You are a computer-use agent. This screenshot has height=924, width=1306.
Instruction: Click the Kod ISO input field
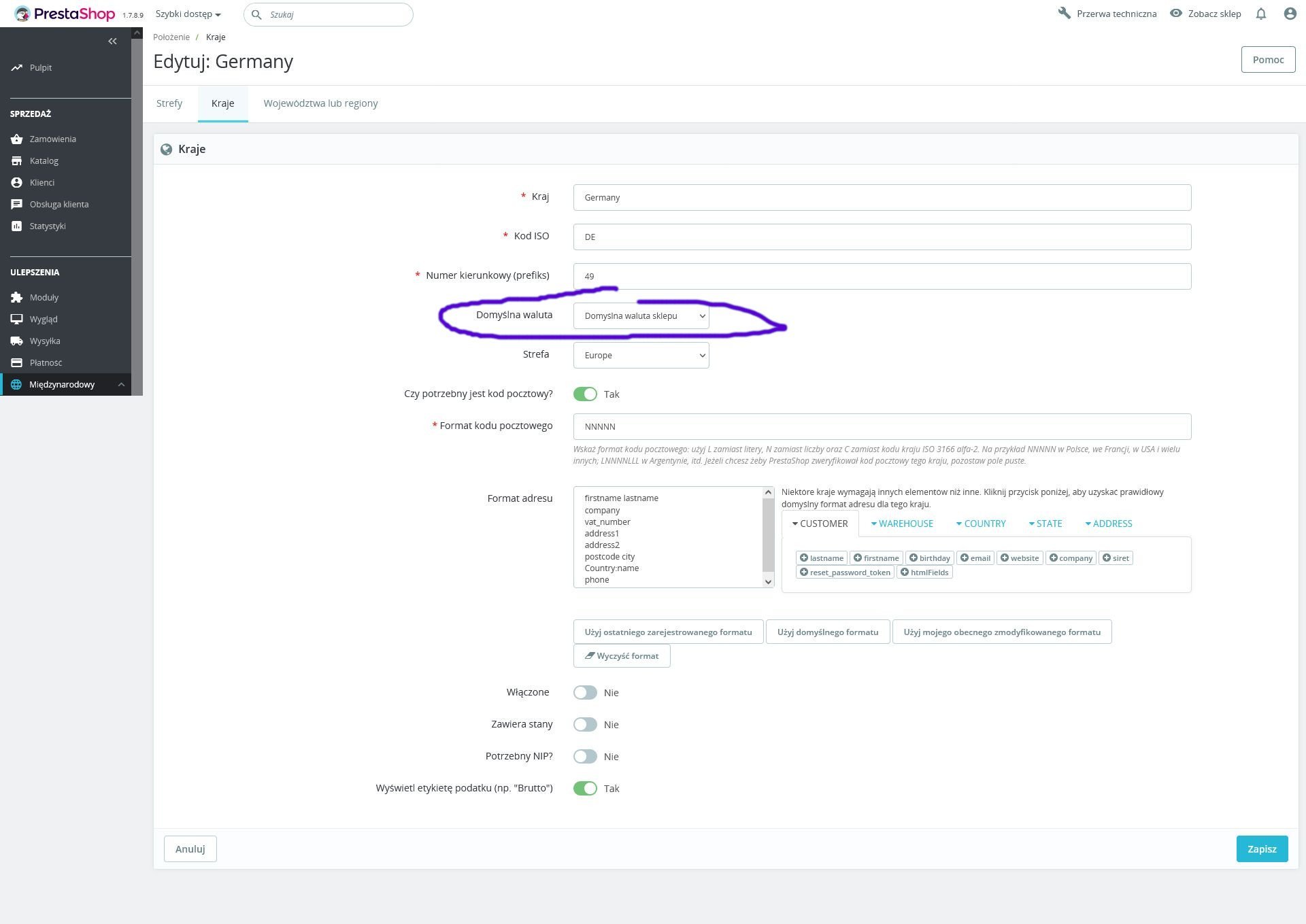[882, 237]
